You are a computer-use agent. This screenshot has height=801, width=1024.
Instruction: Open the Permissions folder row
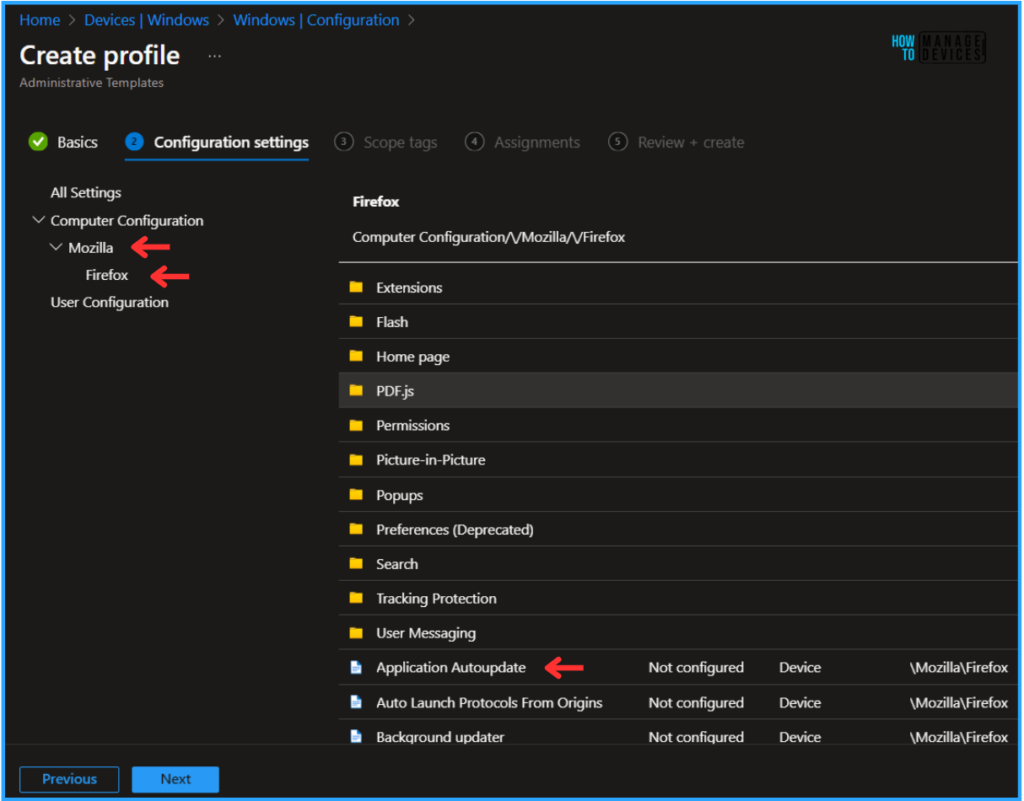click(x=678, y=426)
